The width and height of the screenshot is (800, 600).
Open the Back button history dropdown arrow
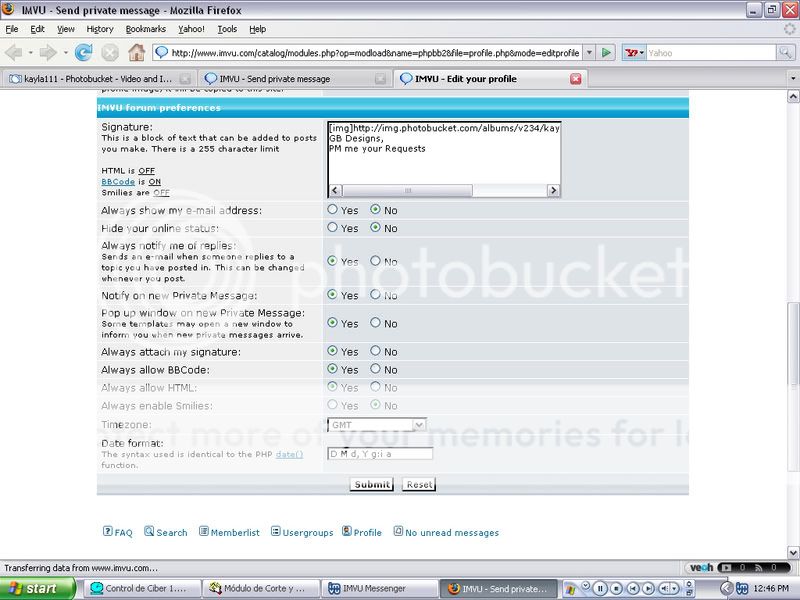click(31, 53)
